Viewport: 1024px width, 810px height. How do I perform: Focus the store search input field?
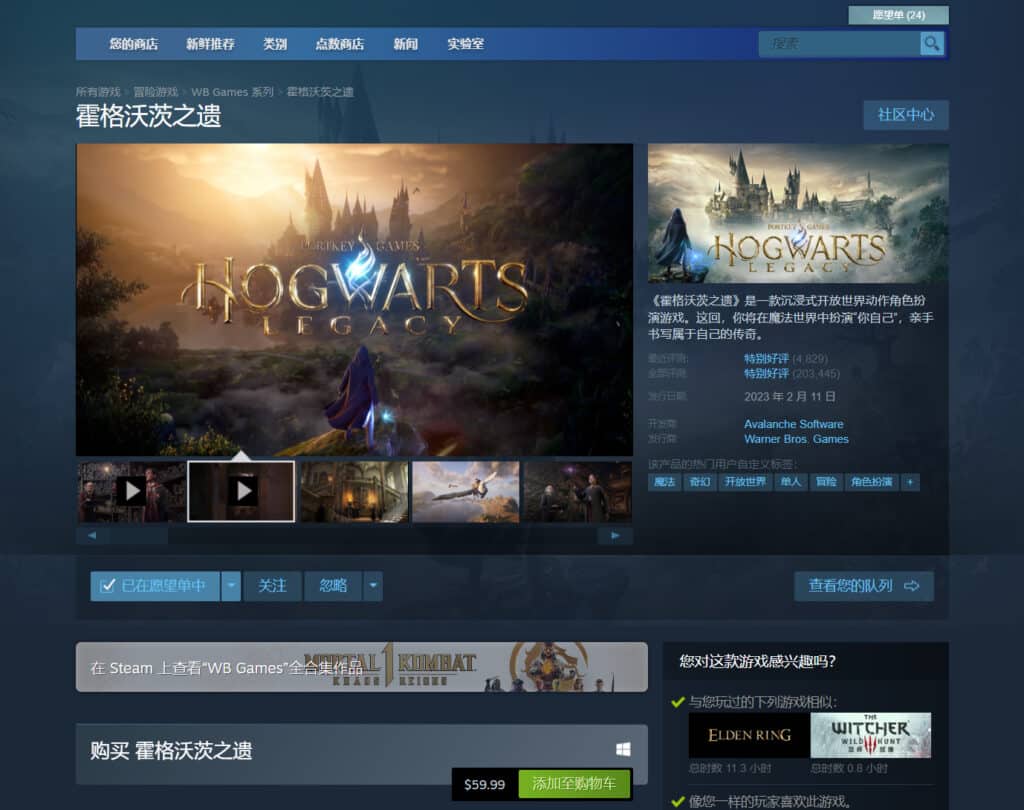pyautogui.click(x=839, y=44)
